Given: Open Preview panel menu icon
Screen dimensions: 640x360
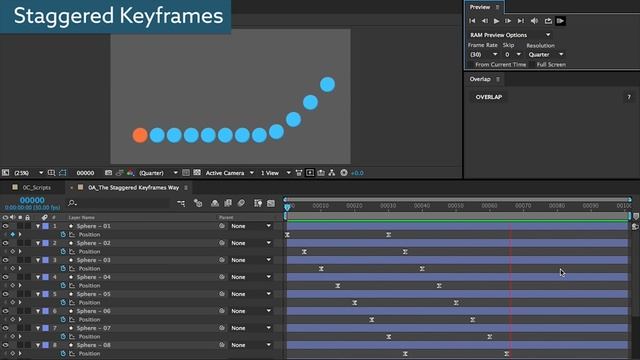Looking at the screenshot, I should (x=498, y=7).
